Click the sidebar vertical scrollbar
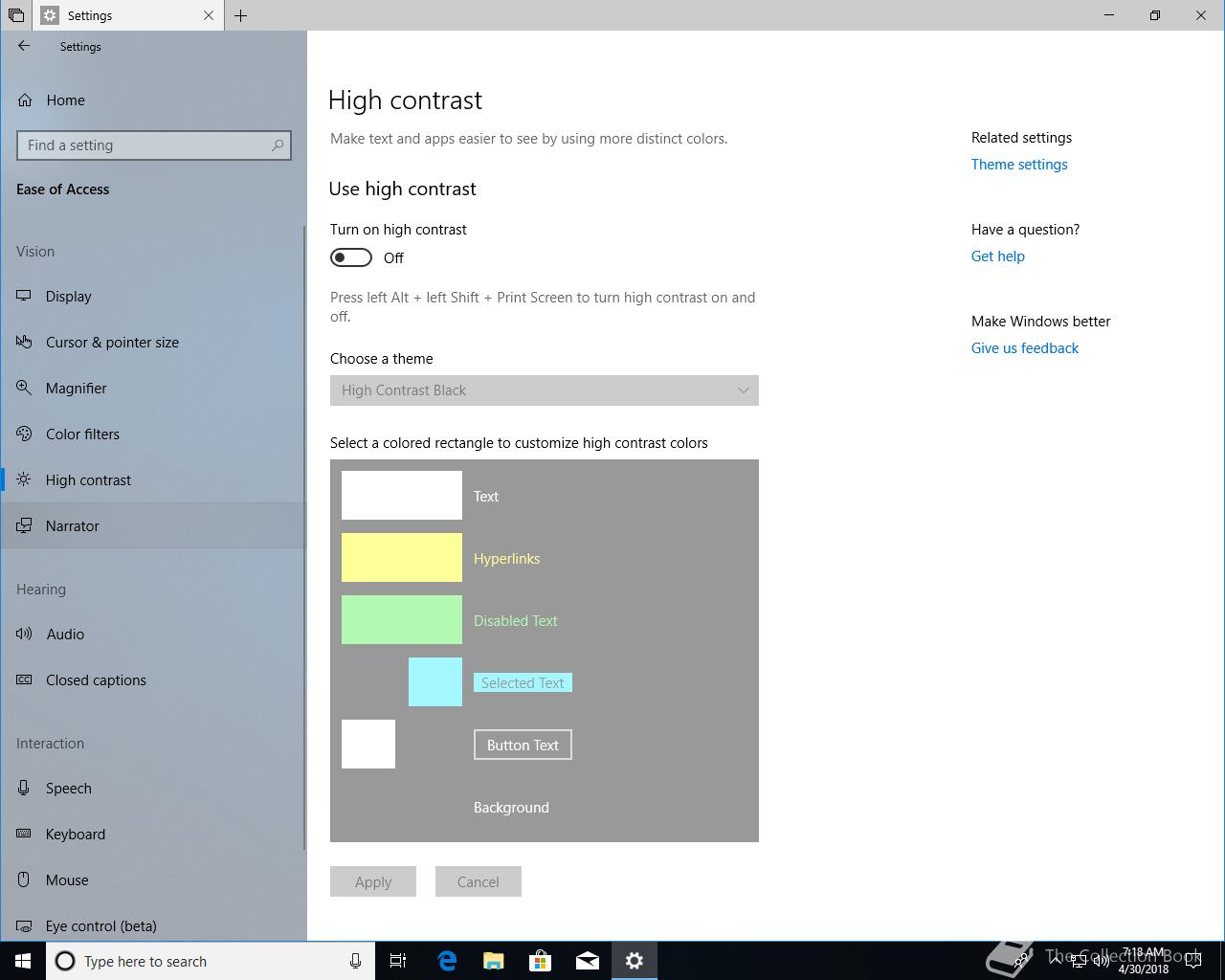 pos(304,536)
